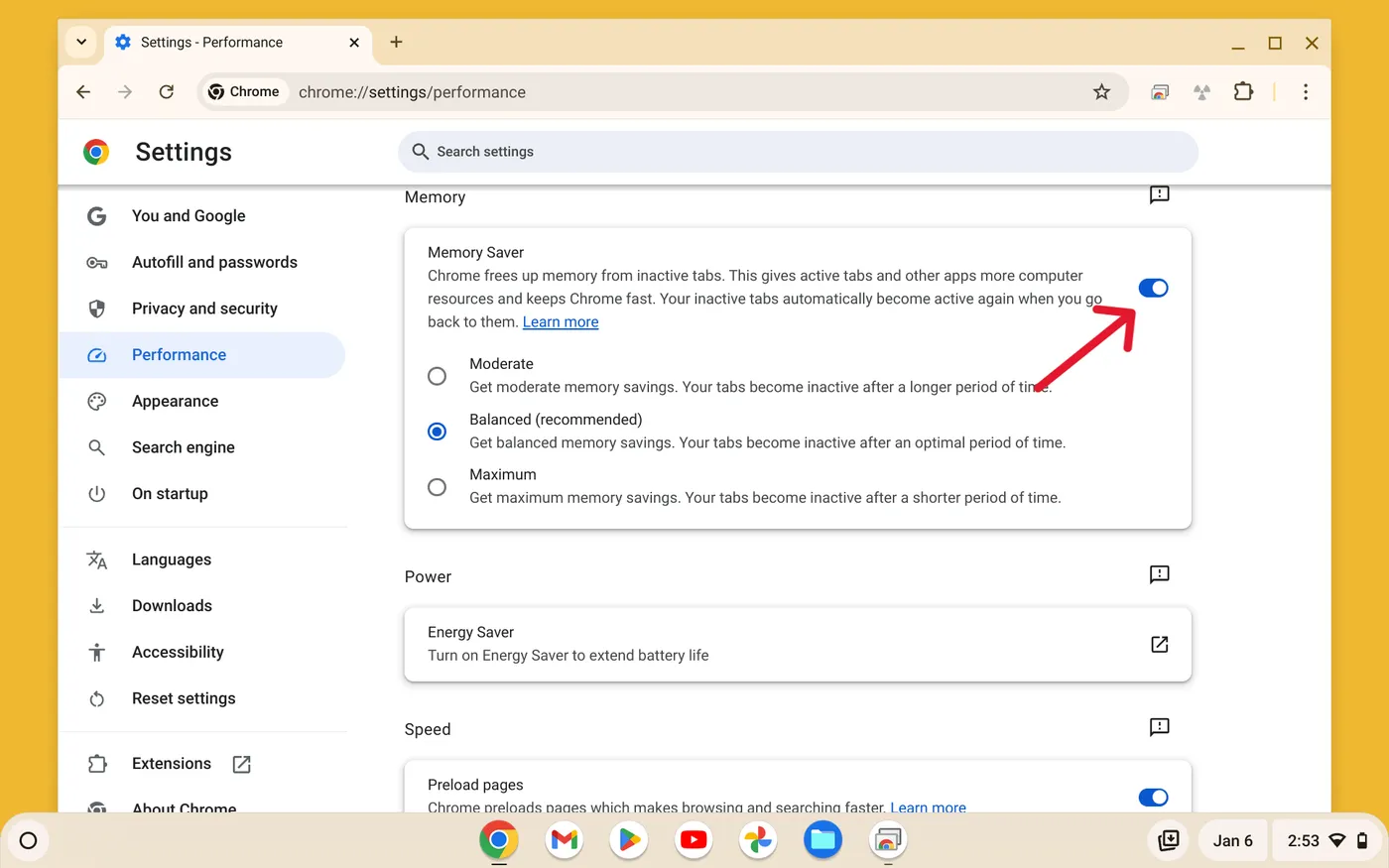The width and height of the screenshot is (1389, 868).
Task: Open Autofill and passwords section
Action: pos(202,263)
